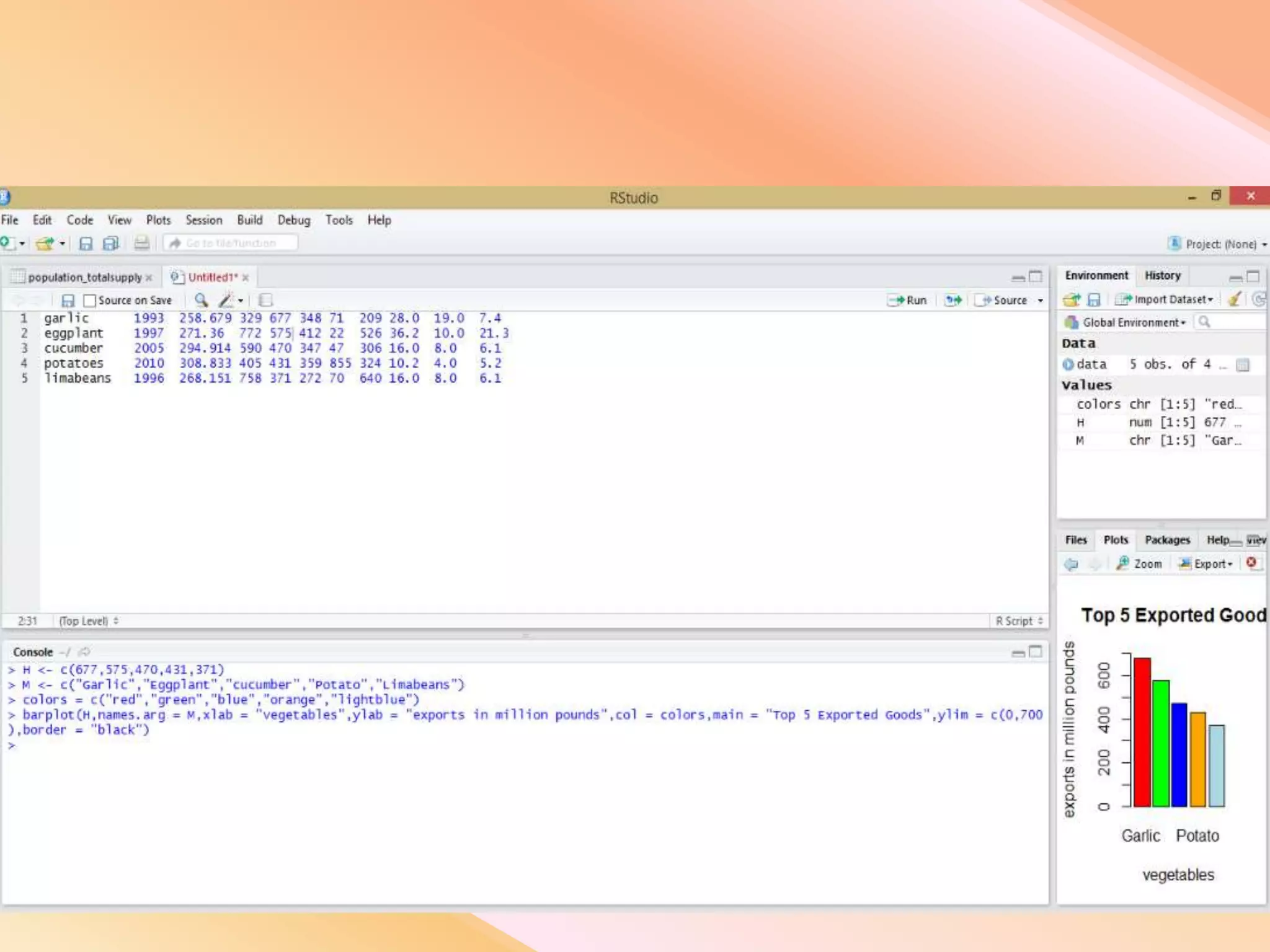Enable the Source on Save checkbox
Image resolution: width=1270 pixels, height=952 pixels.
coord(90,301)
